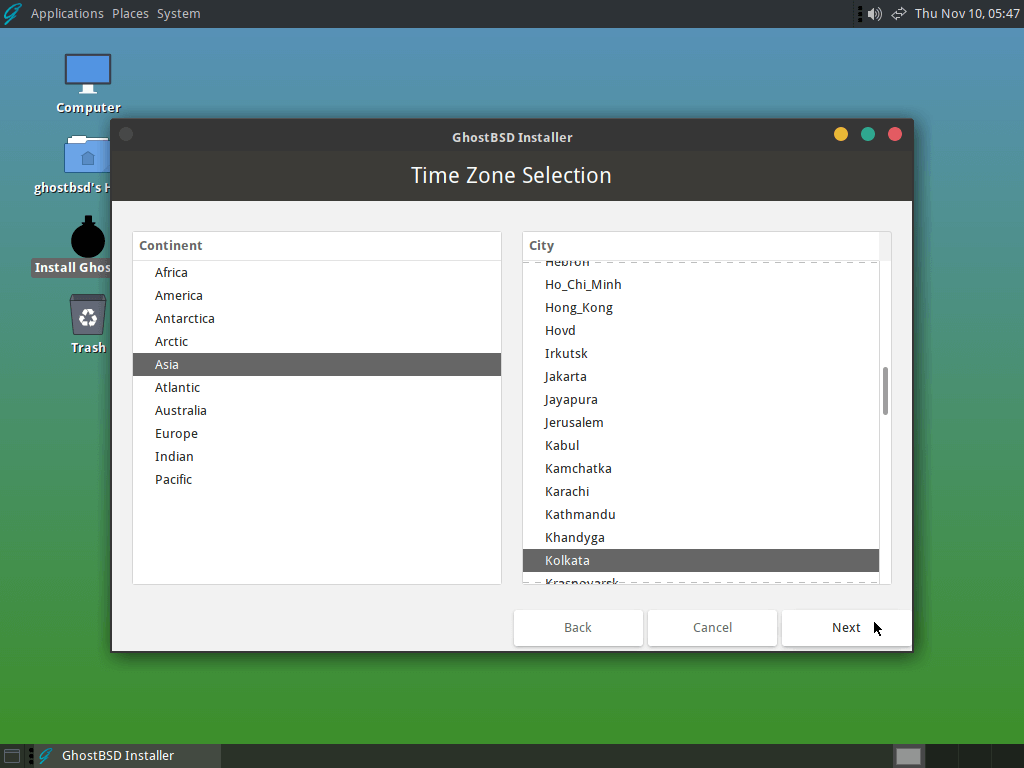The image size is (1024, 768).
Task: Click the yellow minimize window button
Action: tap(841, 134)
